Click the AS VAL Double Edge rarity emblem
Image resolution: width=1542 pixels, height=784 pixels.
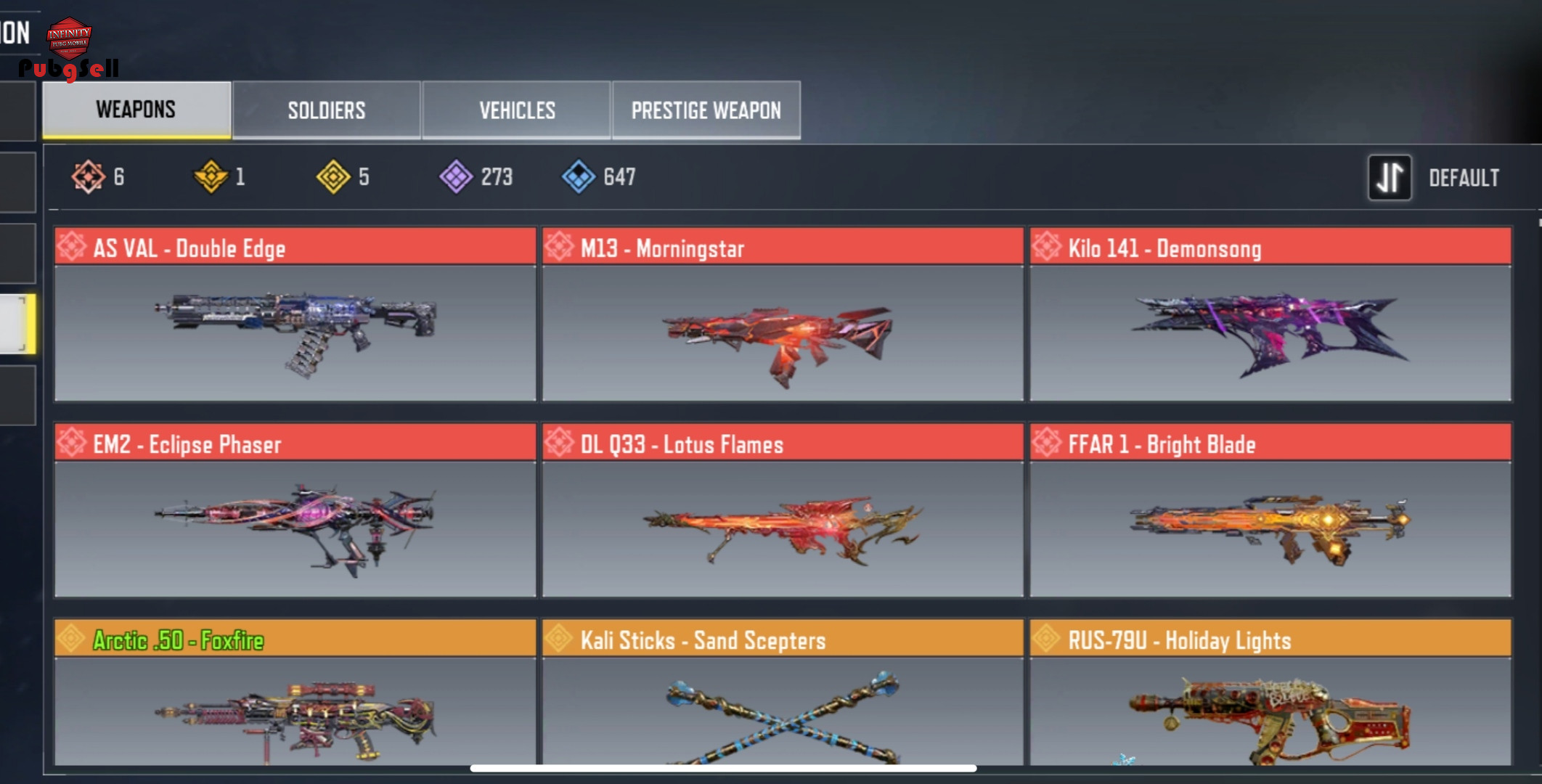click(x=72, y=246)
